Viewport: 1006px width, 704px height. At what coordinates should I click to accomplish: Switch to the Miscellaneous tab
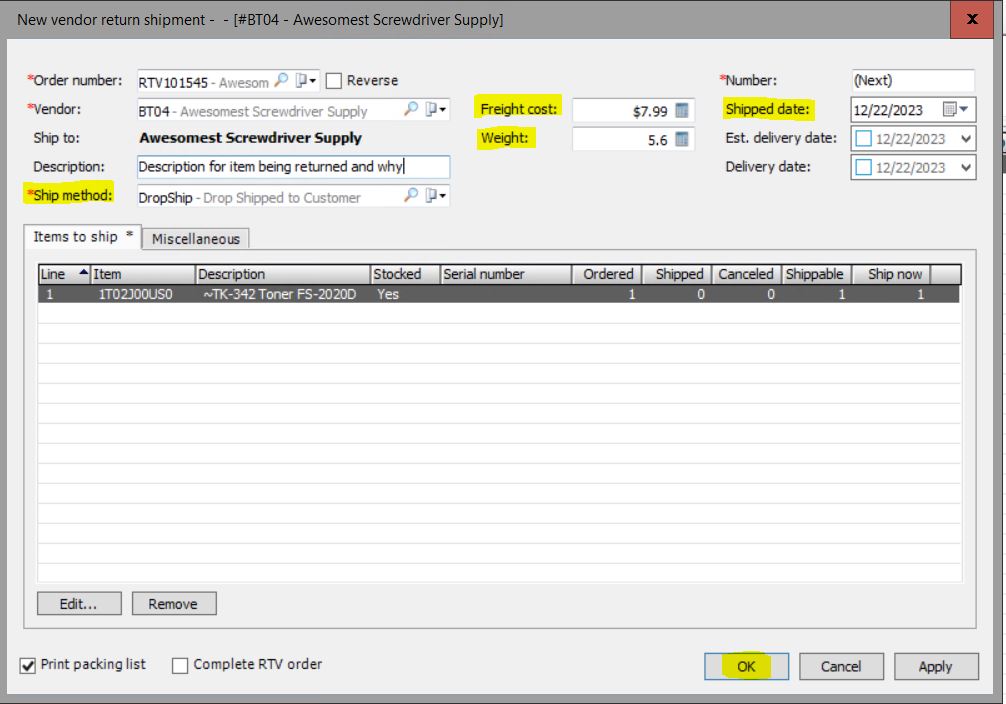(x=196, y=239)
